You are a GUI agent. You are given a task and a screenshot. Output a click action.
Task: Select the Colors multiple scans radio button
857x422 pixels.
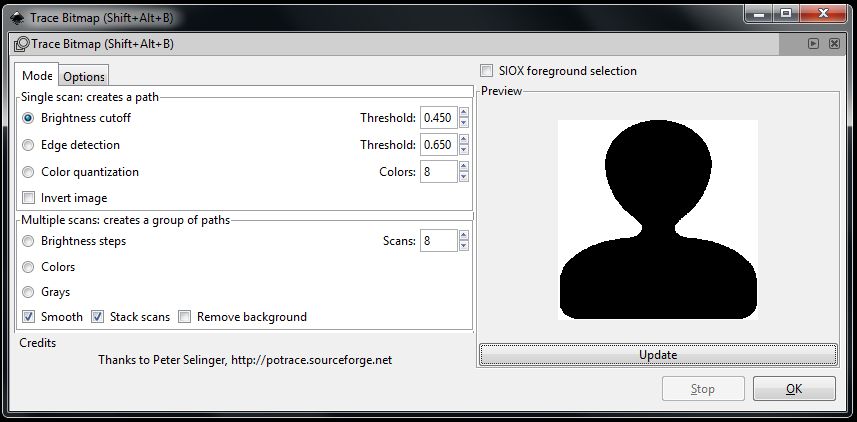(28, 267)
